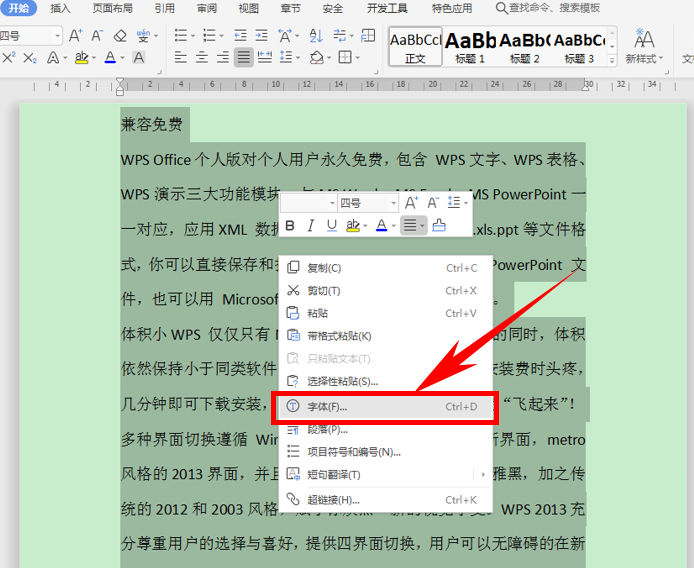Image resolution: width=694 pixels, height=568 pixels.
Task: Choose 复制(C) from context menu
Action: (386, 268)
